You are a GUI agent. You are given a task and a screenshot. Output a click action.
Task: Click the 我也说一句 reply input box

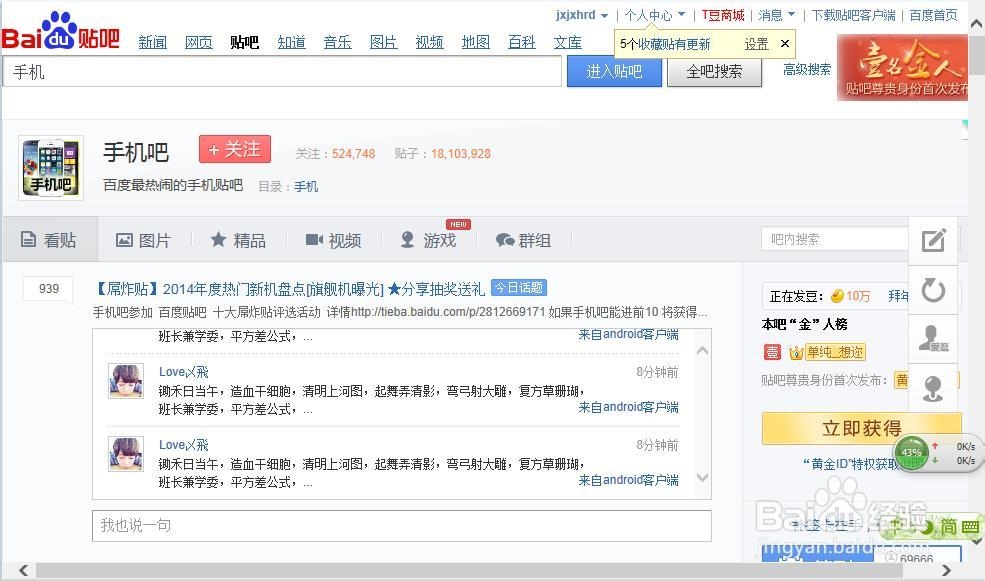click(402, 526)
